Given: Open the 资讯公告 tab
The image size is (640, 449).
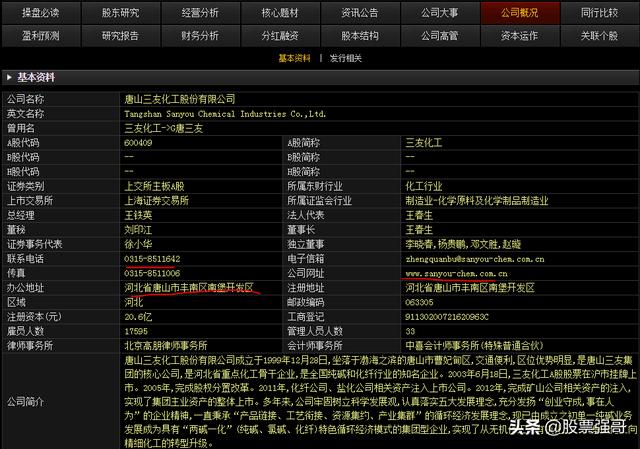Looking at the screenshot, I should 360,13.
